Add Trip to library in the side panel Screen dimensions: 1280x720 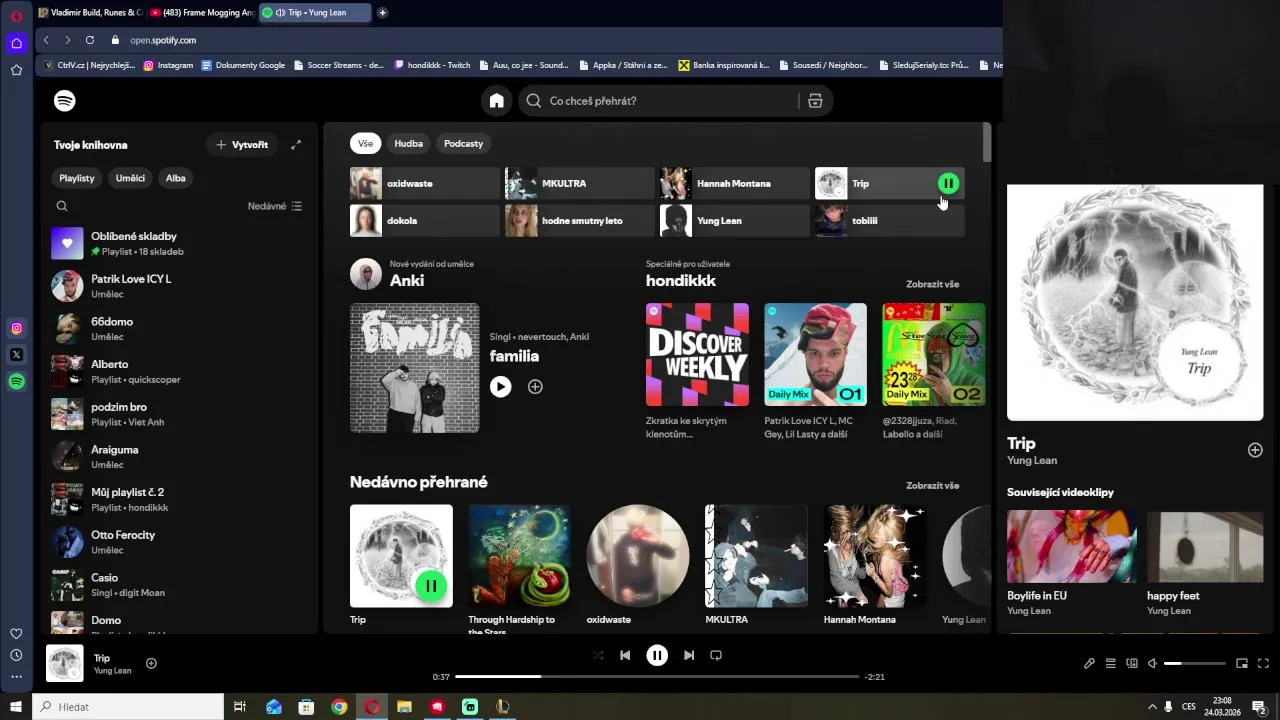(x=1255, y=450)
